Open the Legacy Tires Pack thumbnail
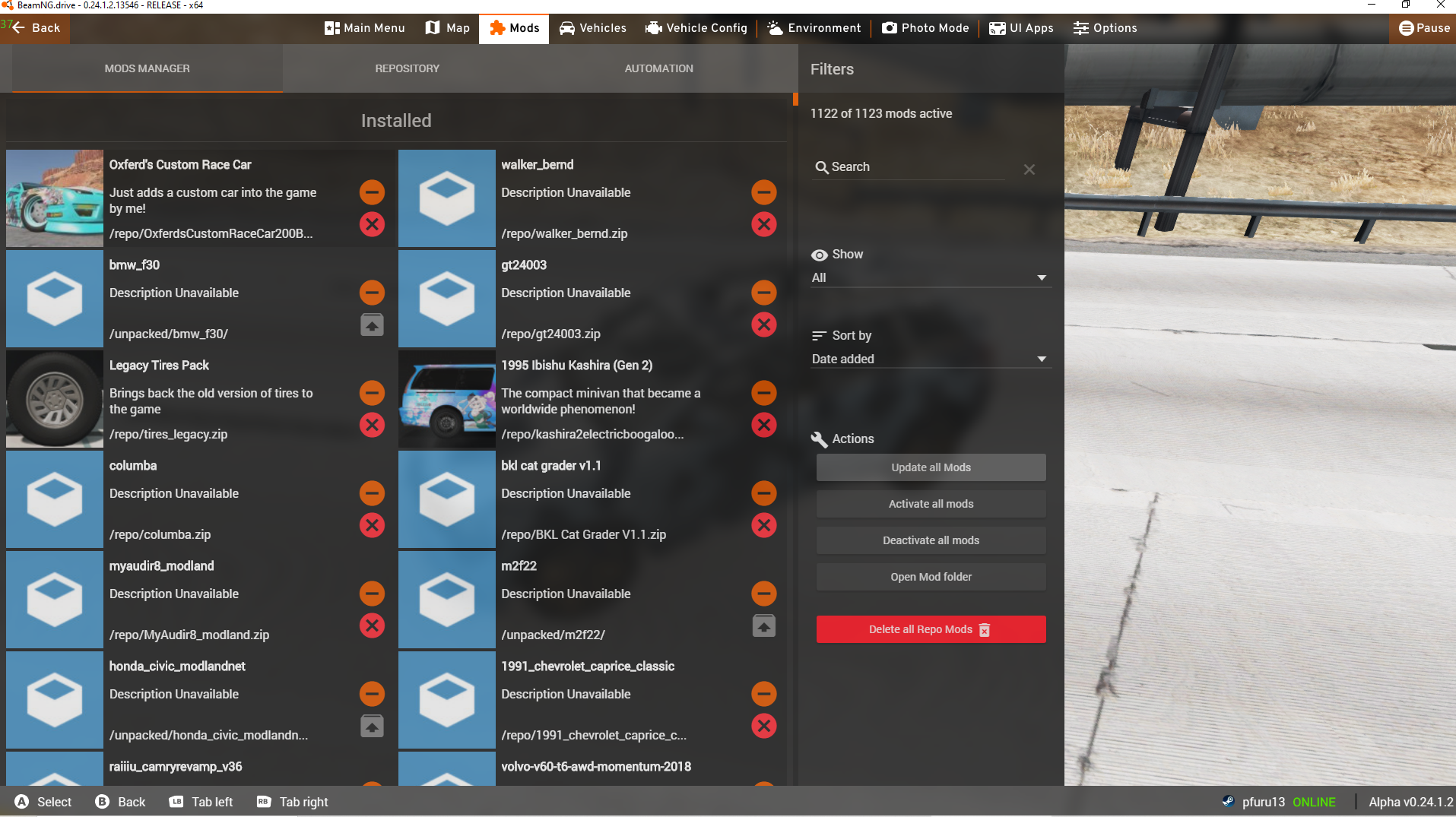Screen dimensions: 1456x817 click(x=55, y=399)
